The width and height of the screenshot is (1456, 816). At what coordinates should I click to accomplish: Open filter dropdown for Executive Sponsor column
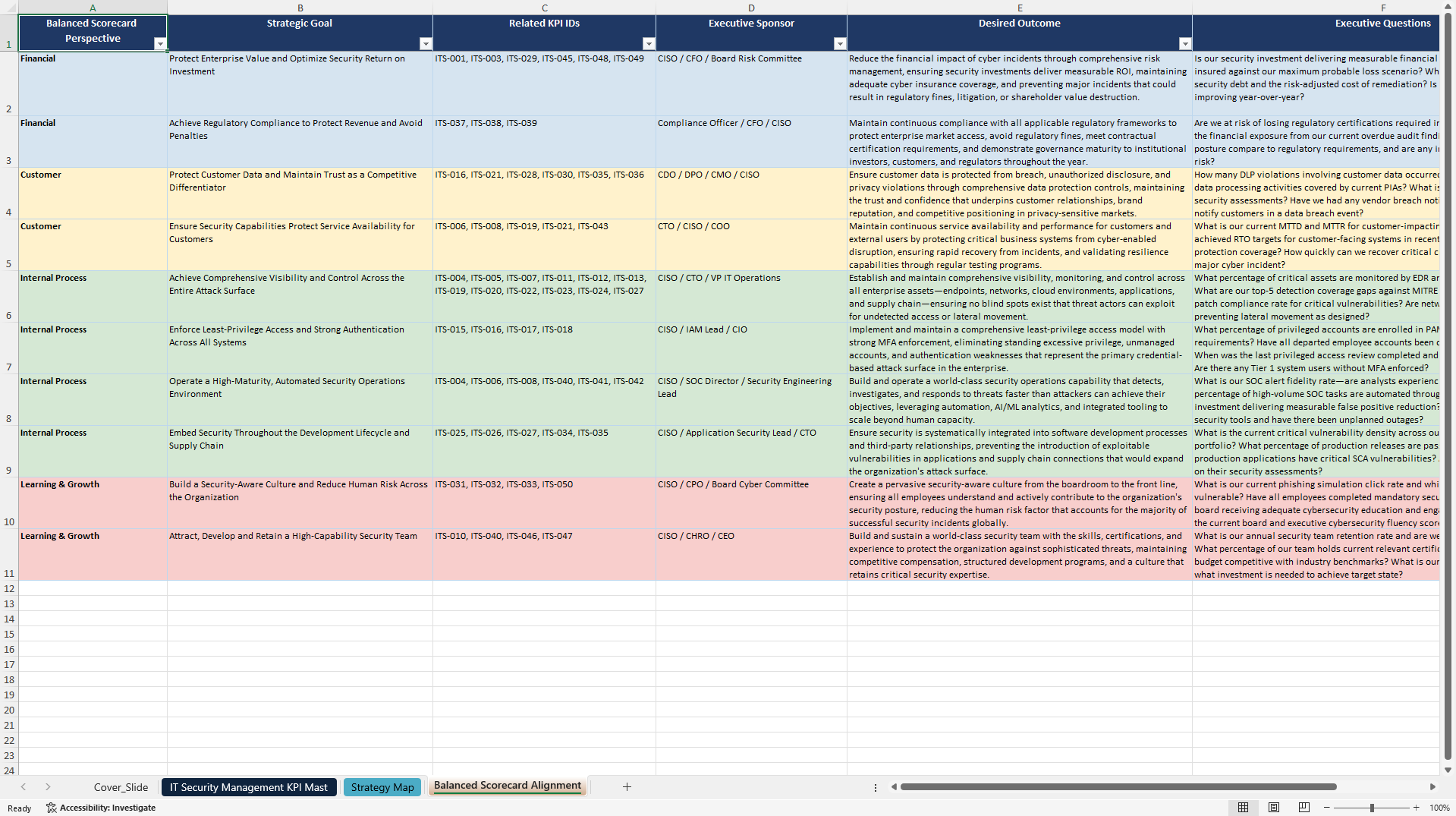click(840, 44)
